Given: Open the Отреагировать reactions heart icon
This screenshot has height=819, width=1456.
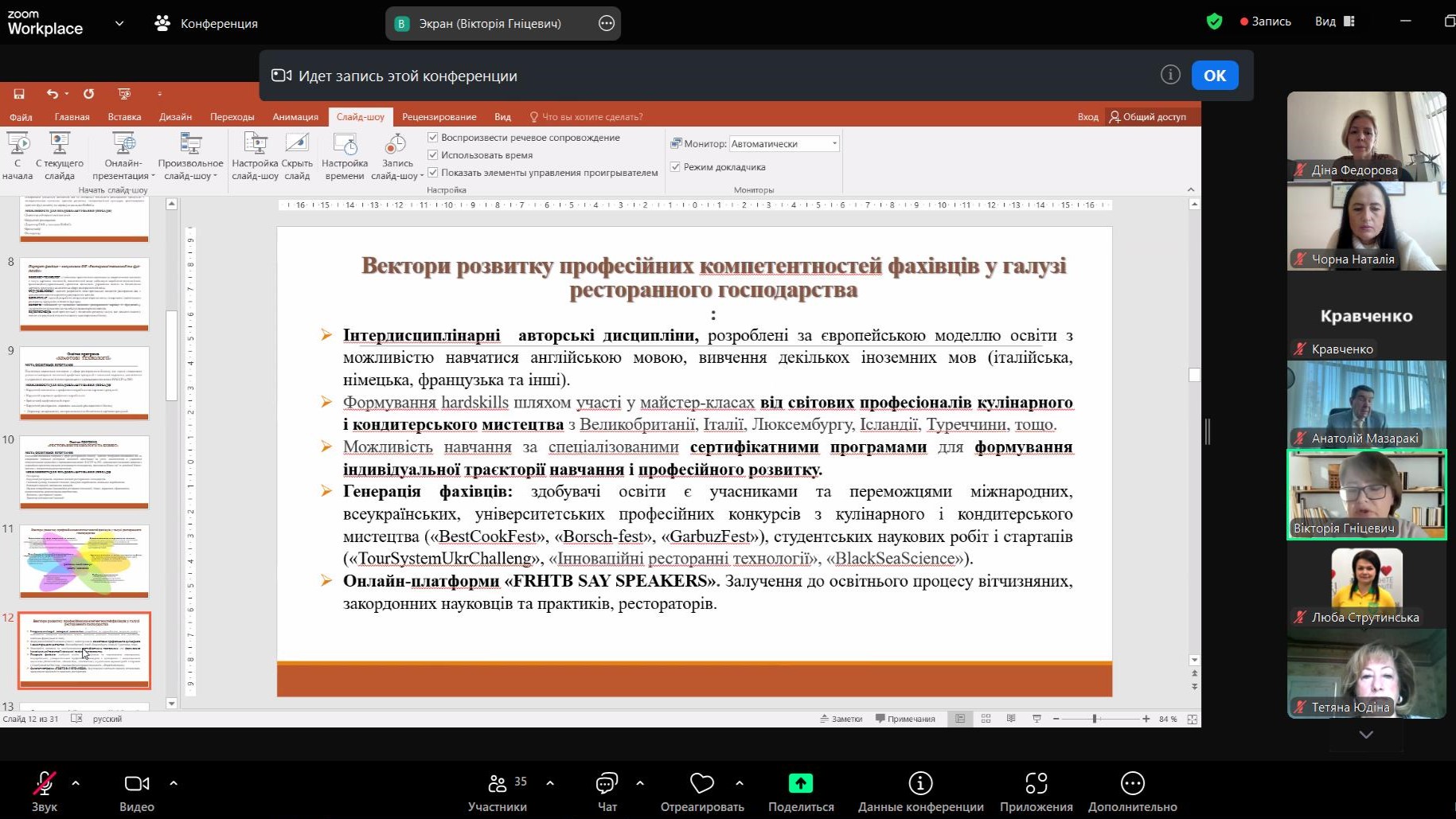Looking at the screenshot, I should pos(701,784).
